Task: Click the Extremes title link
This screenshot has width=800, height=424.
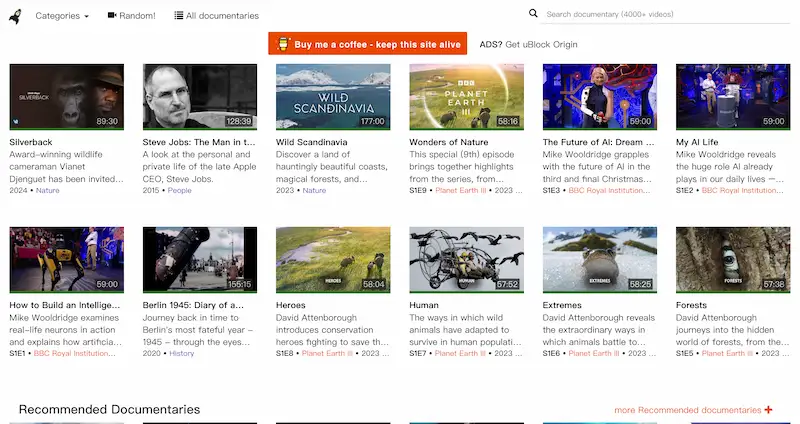Action: (x=562, y=305)
